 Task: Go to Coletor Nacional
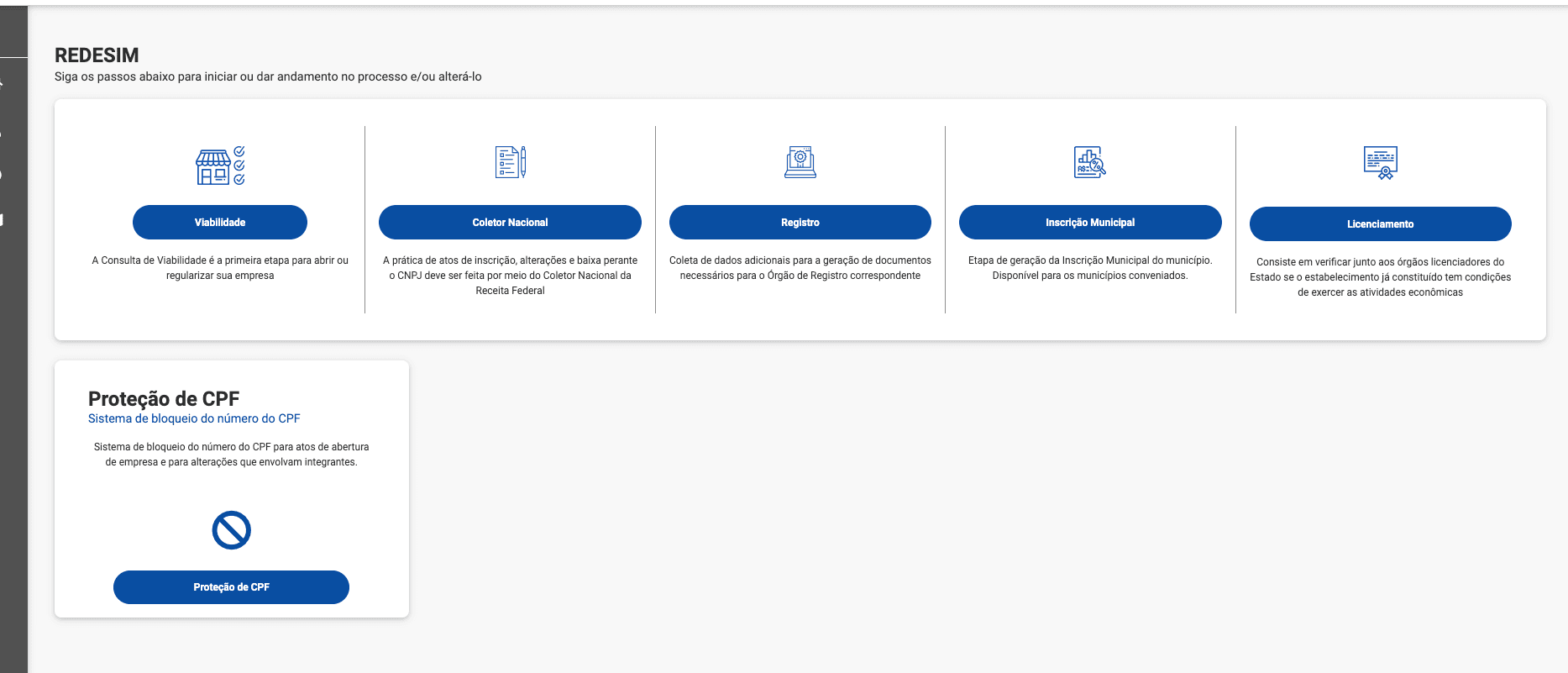click(x=511, y=223)
